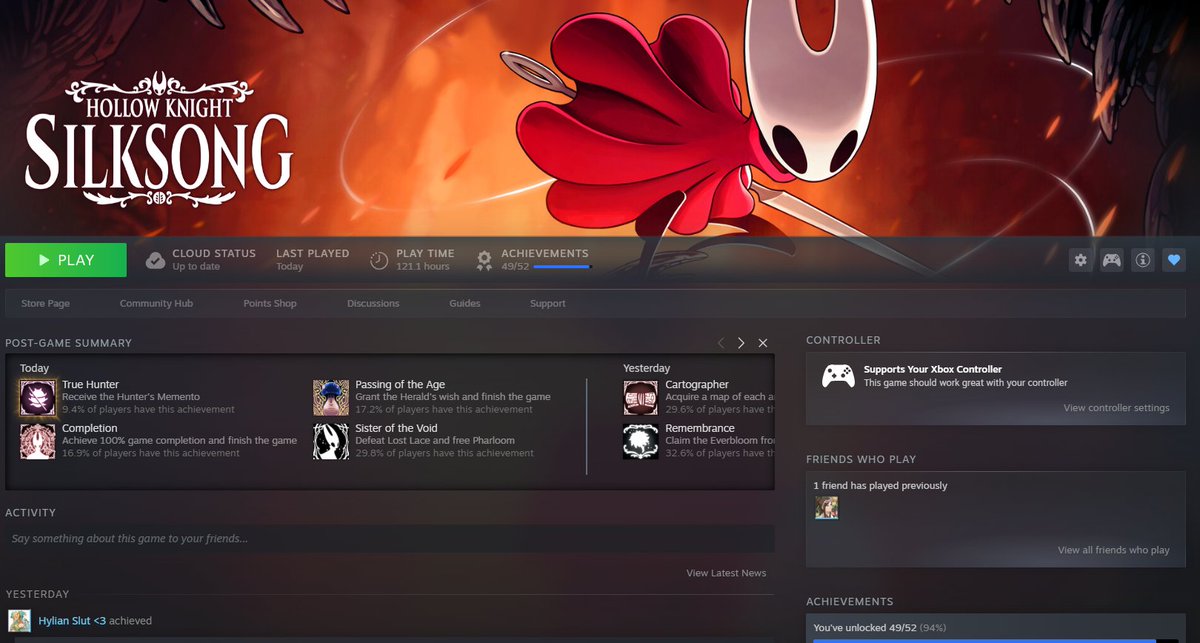Open game settings gear icon
This screenshot has height=643, width=1200.
[x=1080, y=260]
